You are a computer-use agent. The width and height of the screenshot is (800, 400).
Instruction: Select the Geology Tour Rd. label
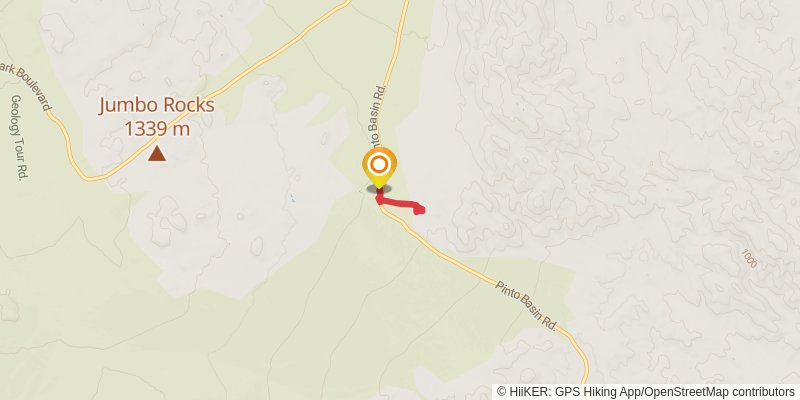coord(19,137)
